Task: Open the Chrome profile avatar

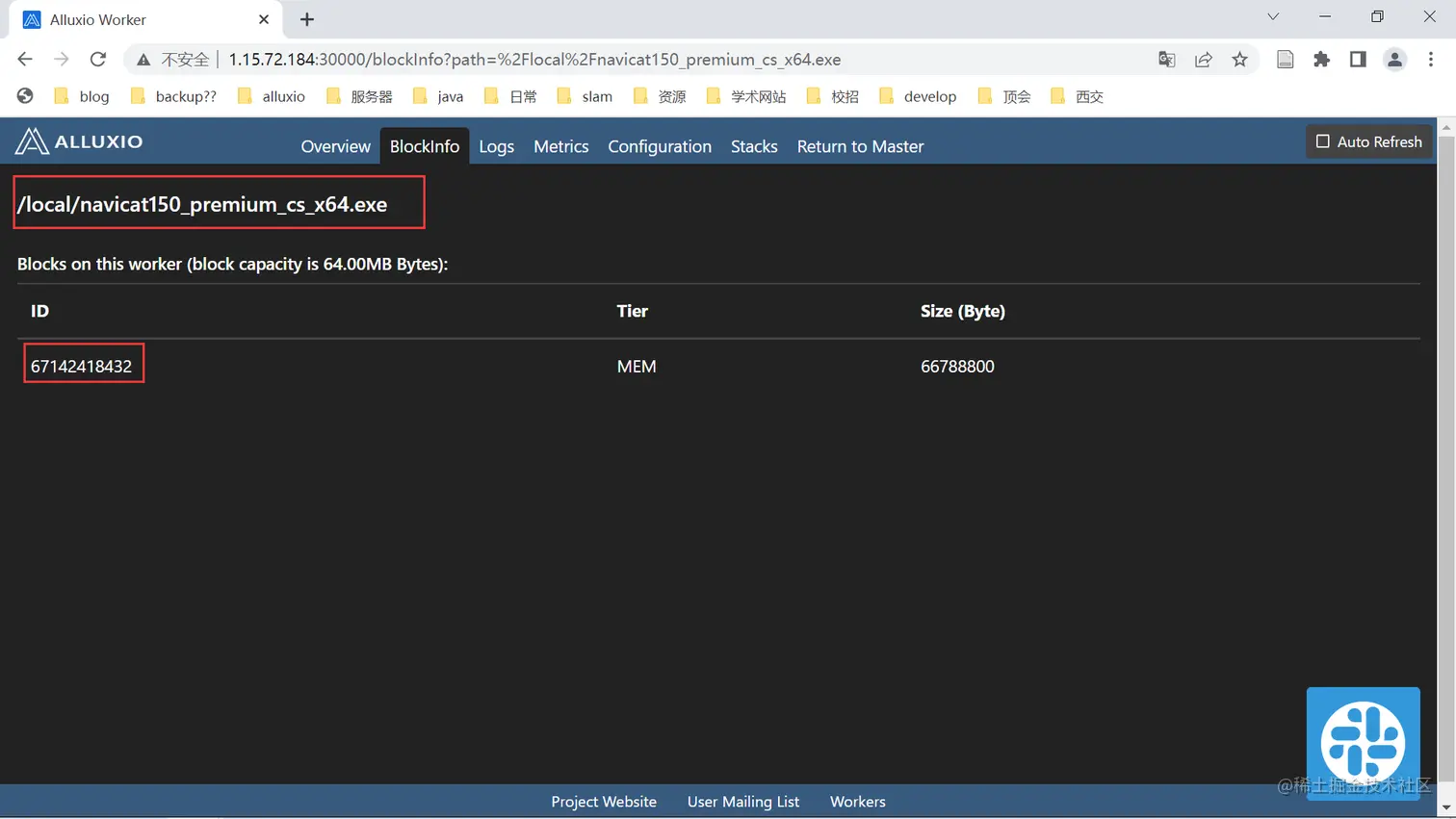Action: coord(1394,60)
